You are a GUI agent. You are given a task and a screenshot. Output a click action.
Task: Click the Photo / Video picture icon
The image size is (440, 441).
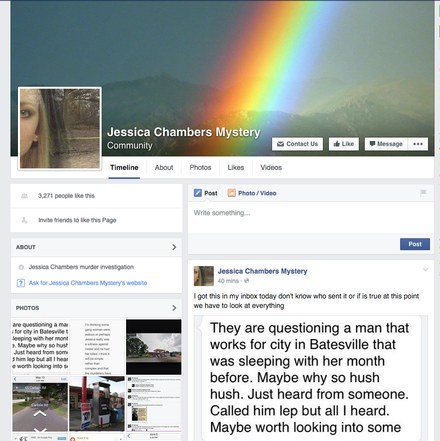click(231, 193)
